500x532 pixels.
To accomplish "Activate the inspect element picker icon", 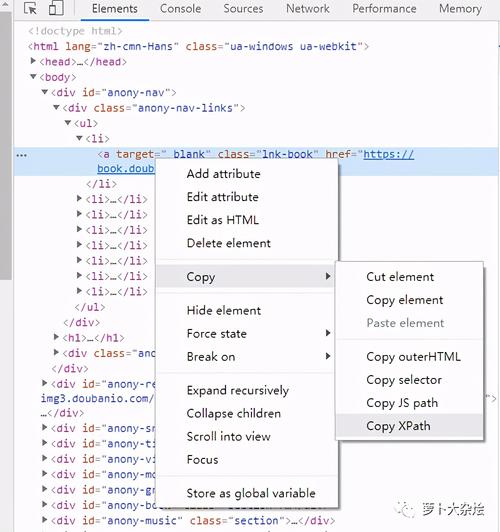I will [31, 8].
